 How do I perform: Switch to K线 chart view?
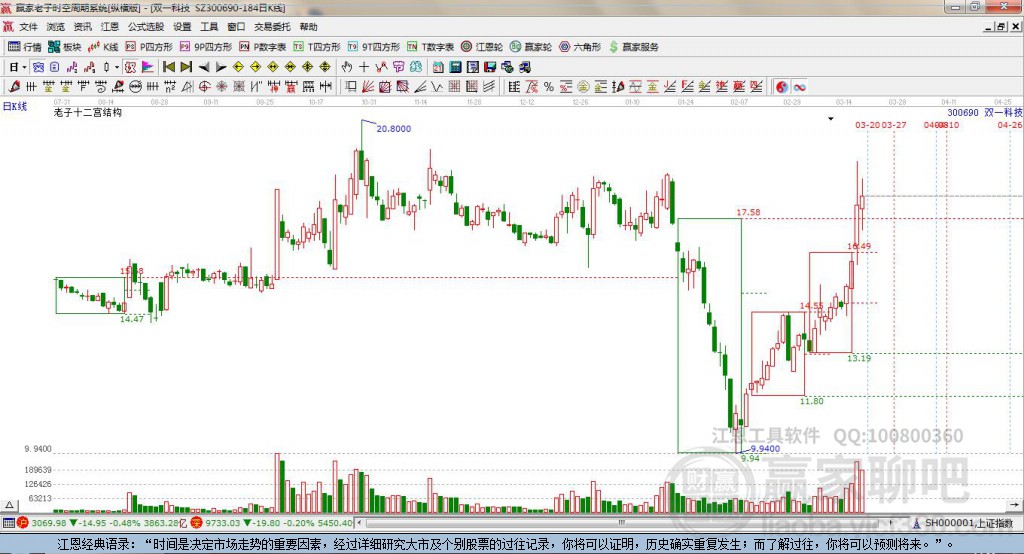[x=103, y=47]
